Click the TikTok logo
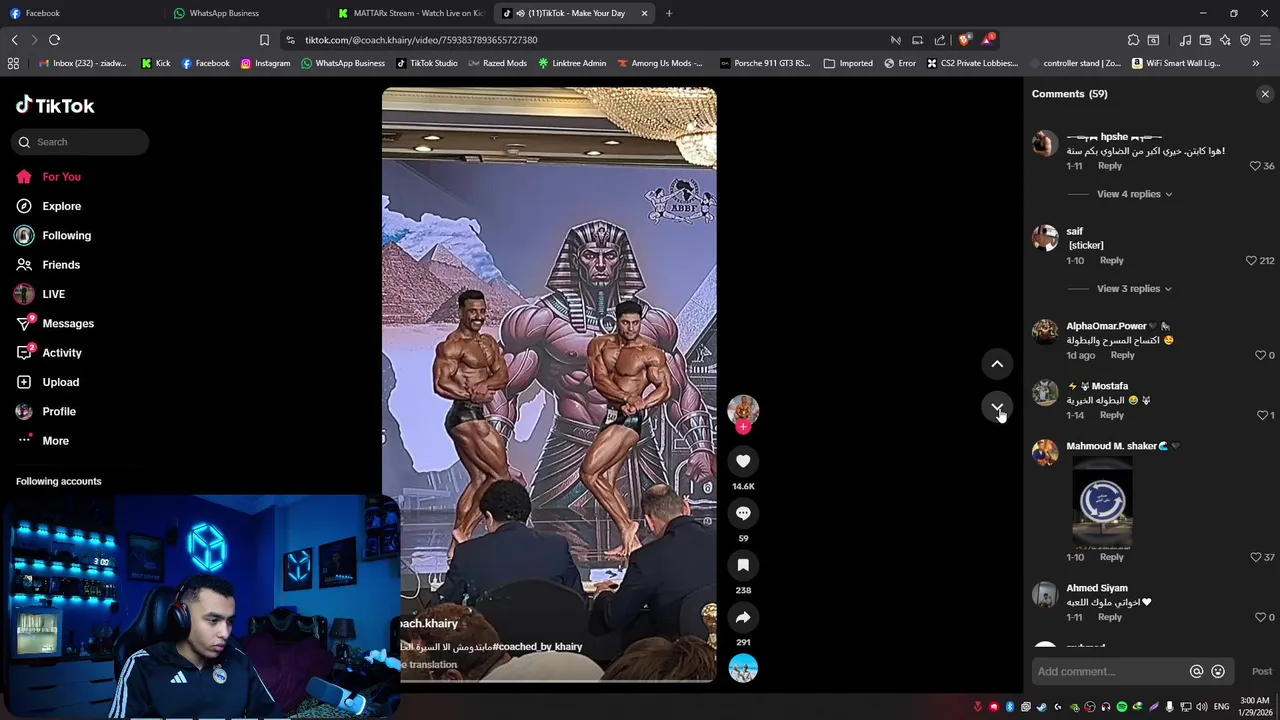The width and height of the screenshot is (1280, 720). click(x=55, y=105)
